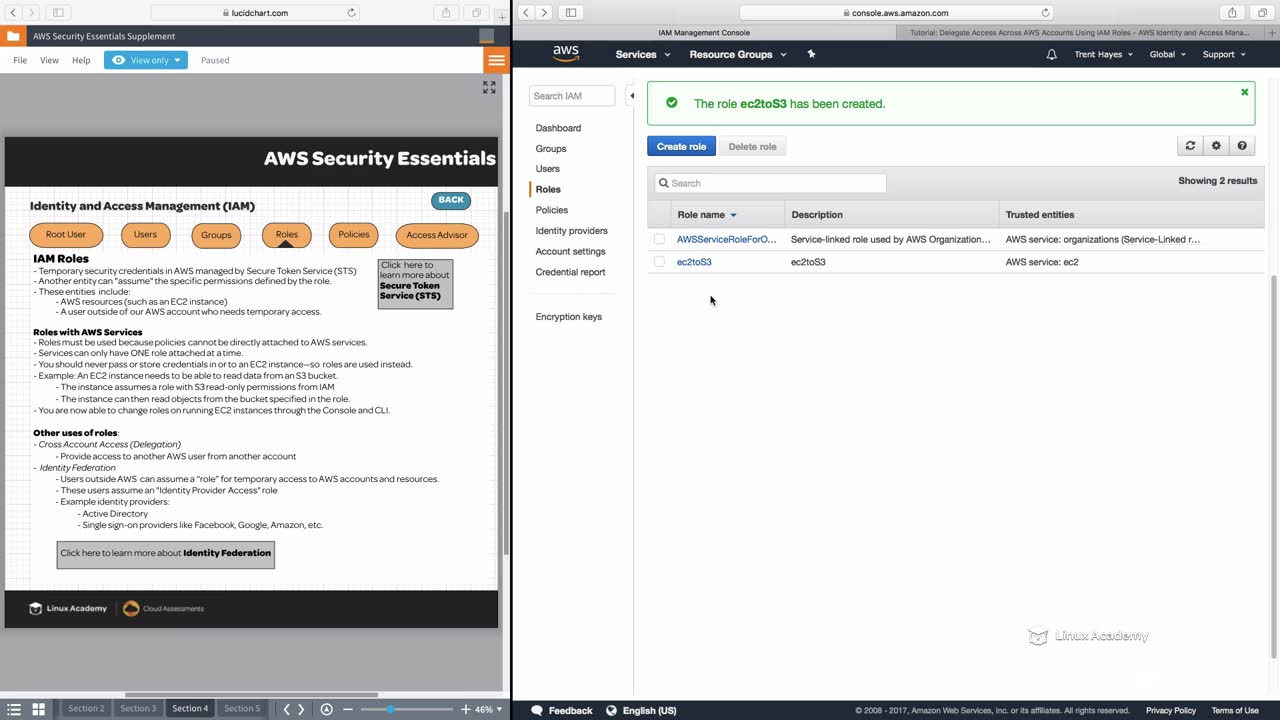Expand the AWS Services menu
This screenshot has width=1280, height=720.
(x=641, y=54)
